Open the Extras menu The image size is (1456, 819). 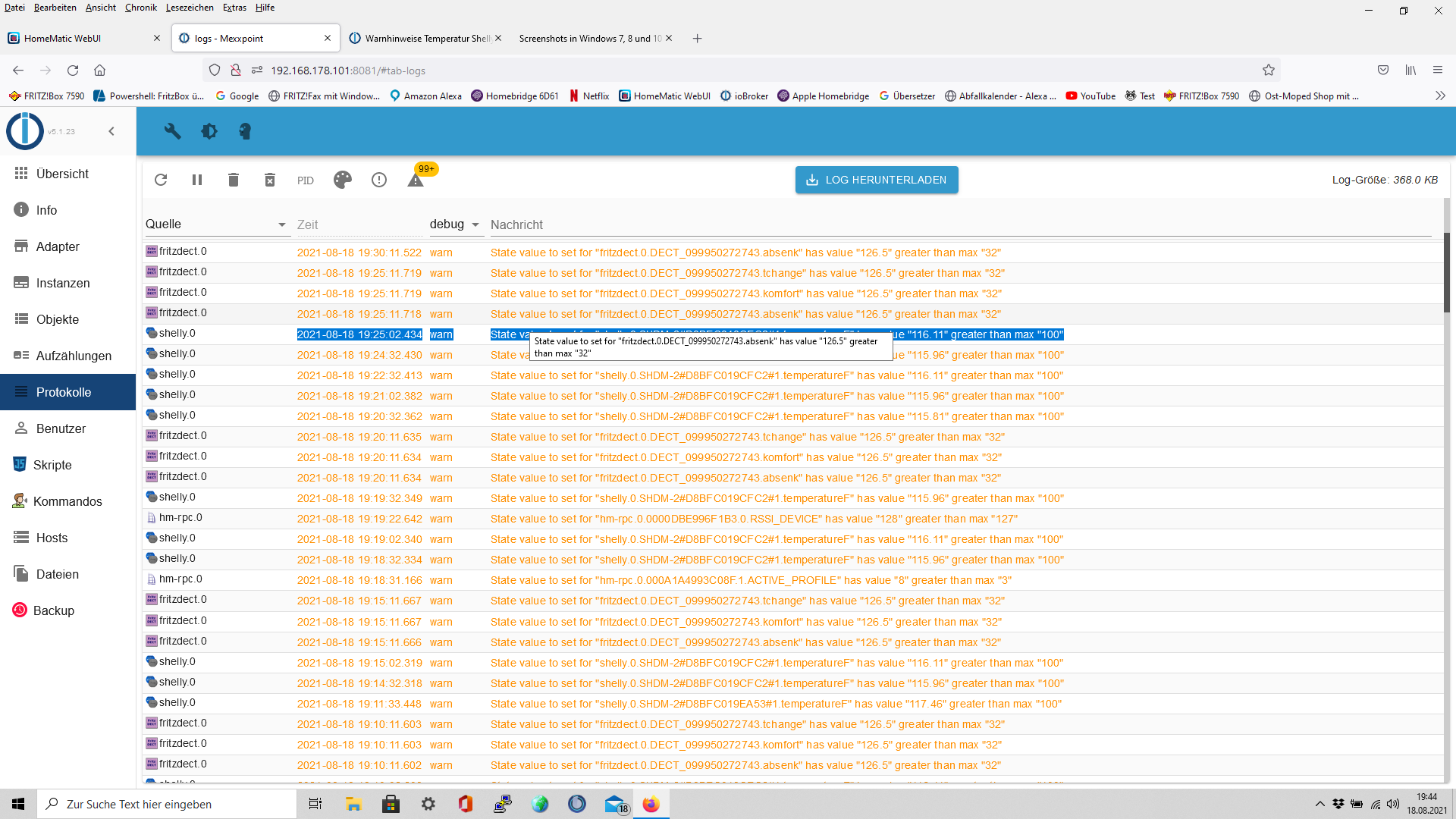click(x=234, y=8)
